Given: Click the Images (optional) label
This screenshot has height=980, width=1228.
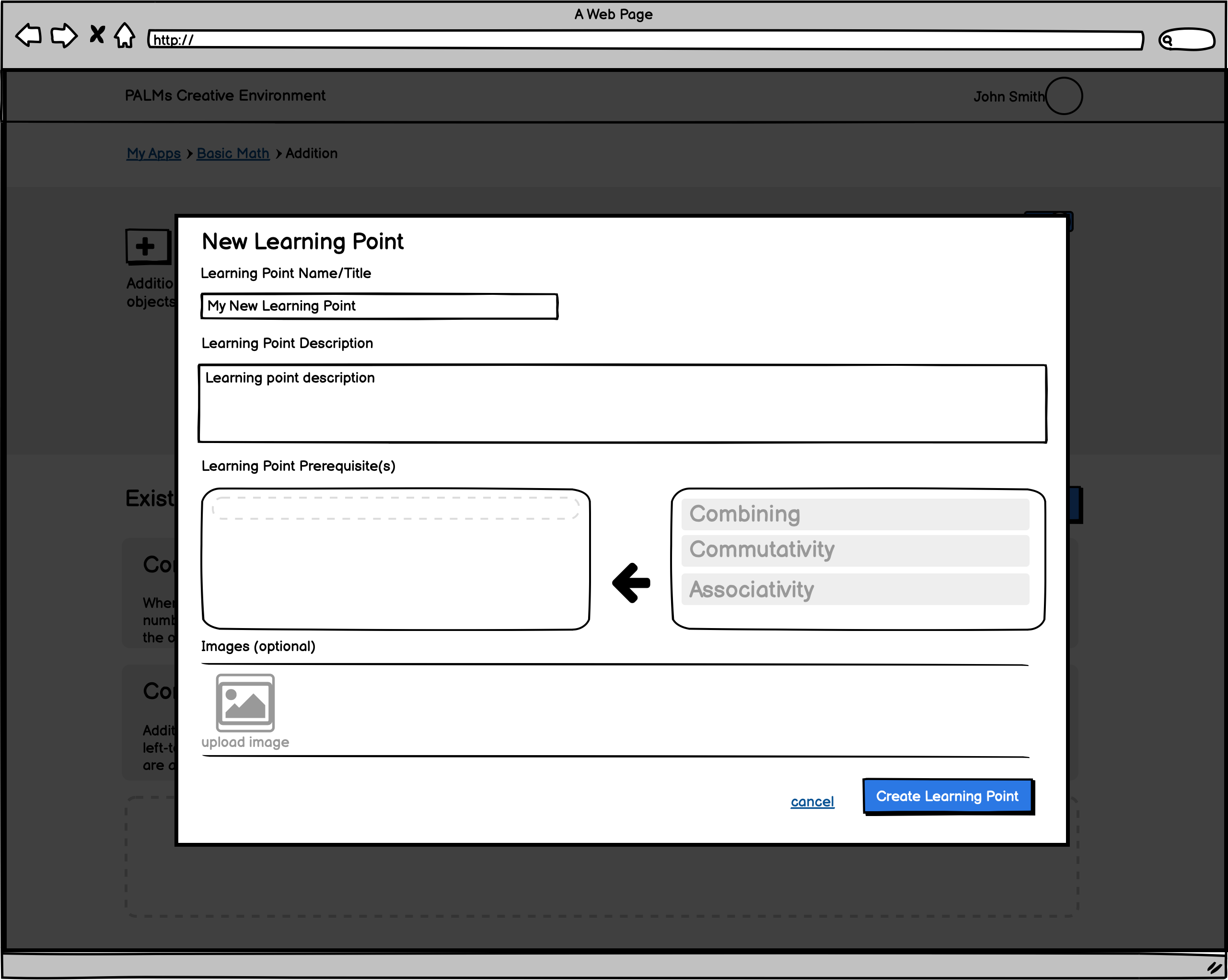Looking at the screenshot, I should coord(258,646).
